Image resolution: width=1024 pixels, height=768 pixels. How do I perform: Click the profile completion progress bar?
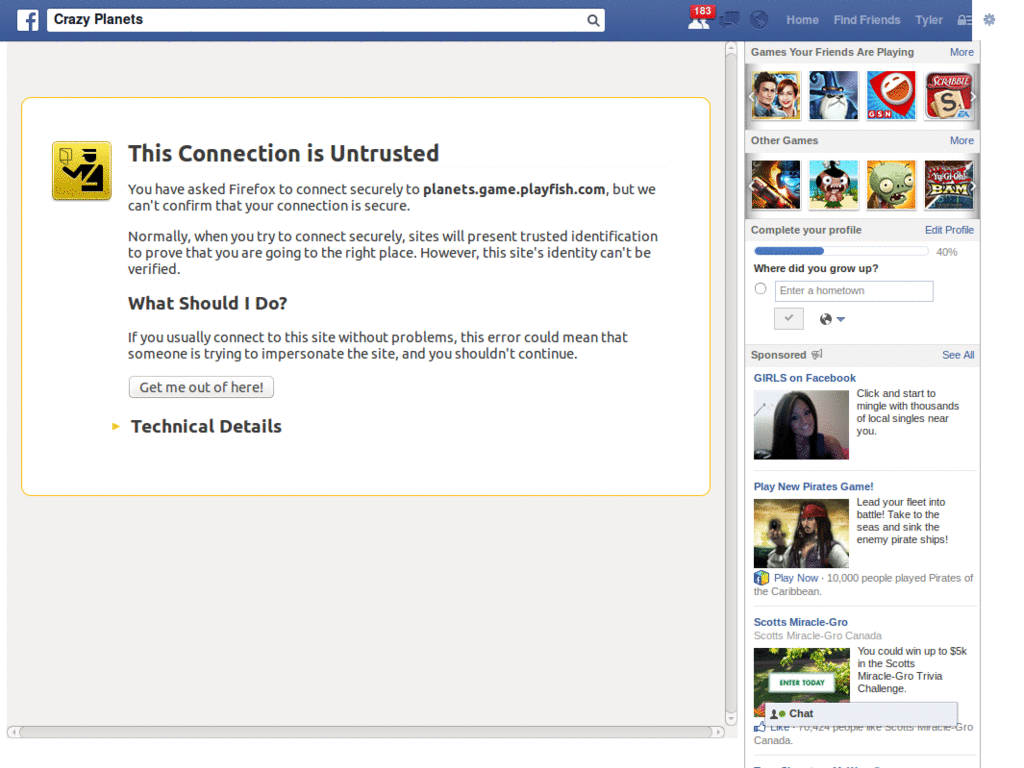click(x=841, y=251)
